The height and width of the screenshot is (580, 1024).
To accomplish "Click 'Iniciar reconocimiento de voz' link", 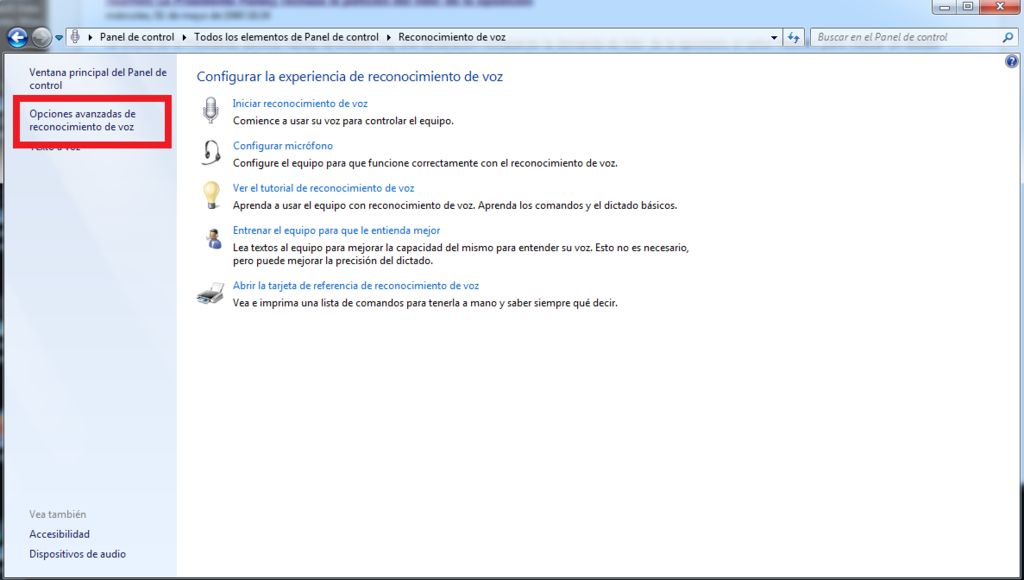I will point(300,103).
